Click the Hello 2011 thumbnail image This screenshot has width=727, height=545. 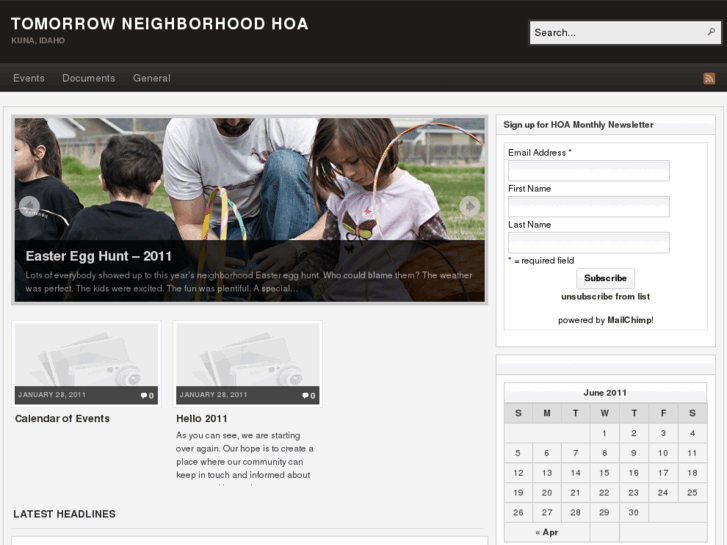point(248,355)
